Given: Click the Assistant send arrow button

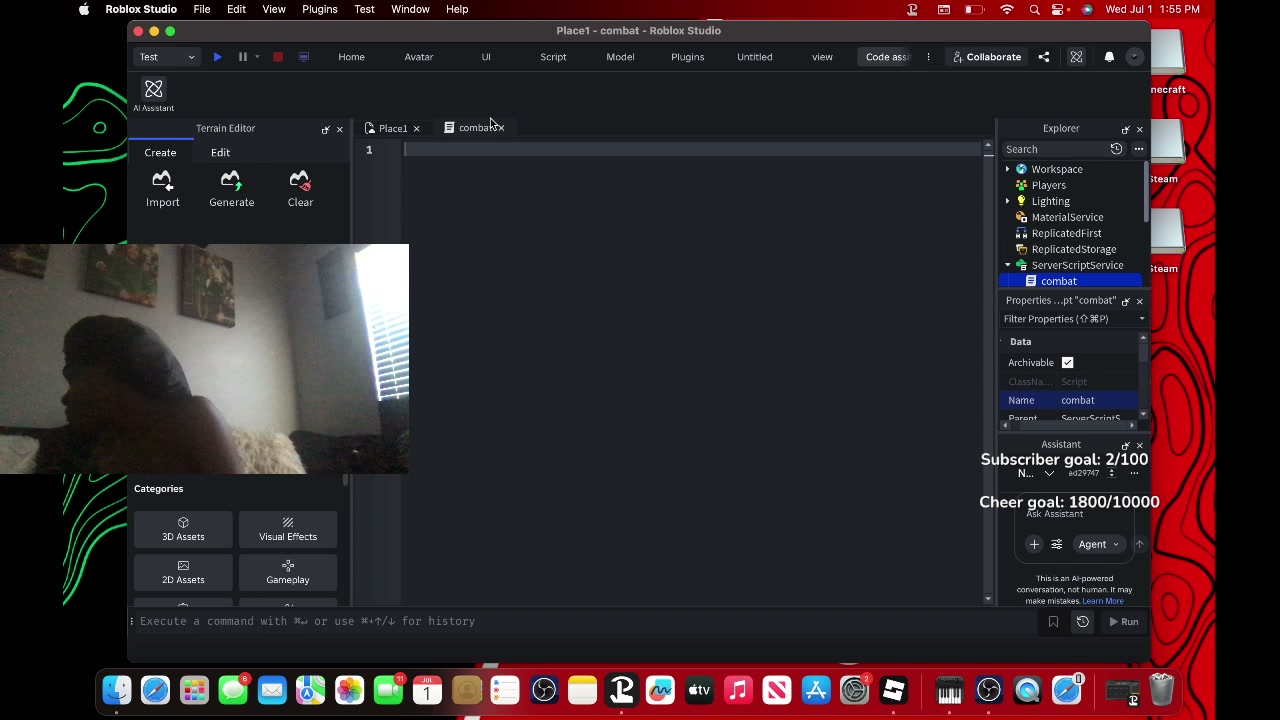Looking at the screenshot, I should point(1139,545).
